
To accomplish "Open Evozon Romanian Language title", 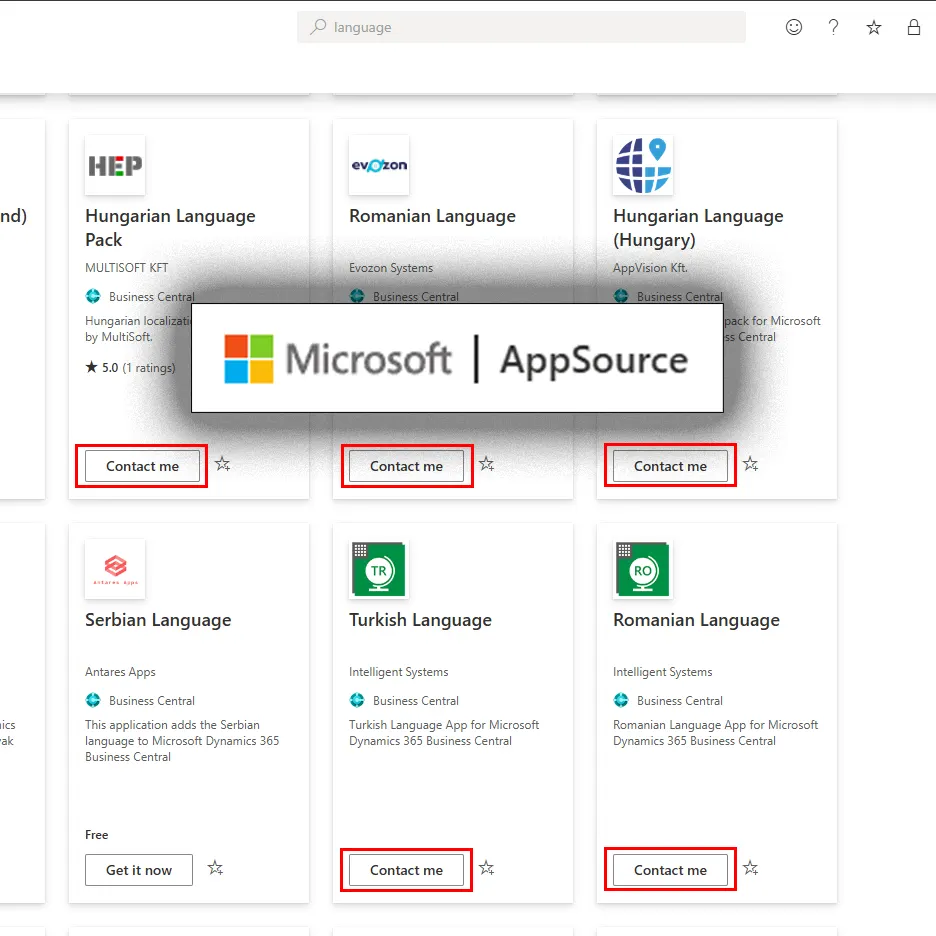I will tap(432, 216).
